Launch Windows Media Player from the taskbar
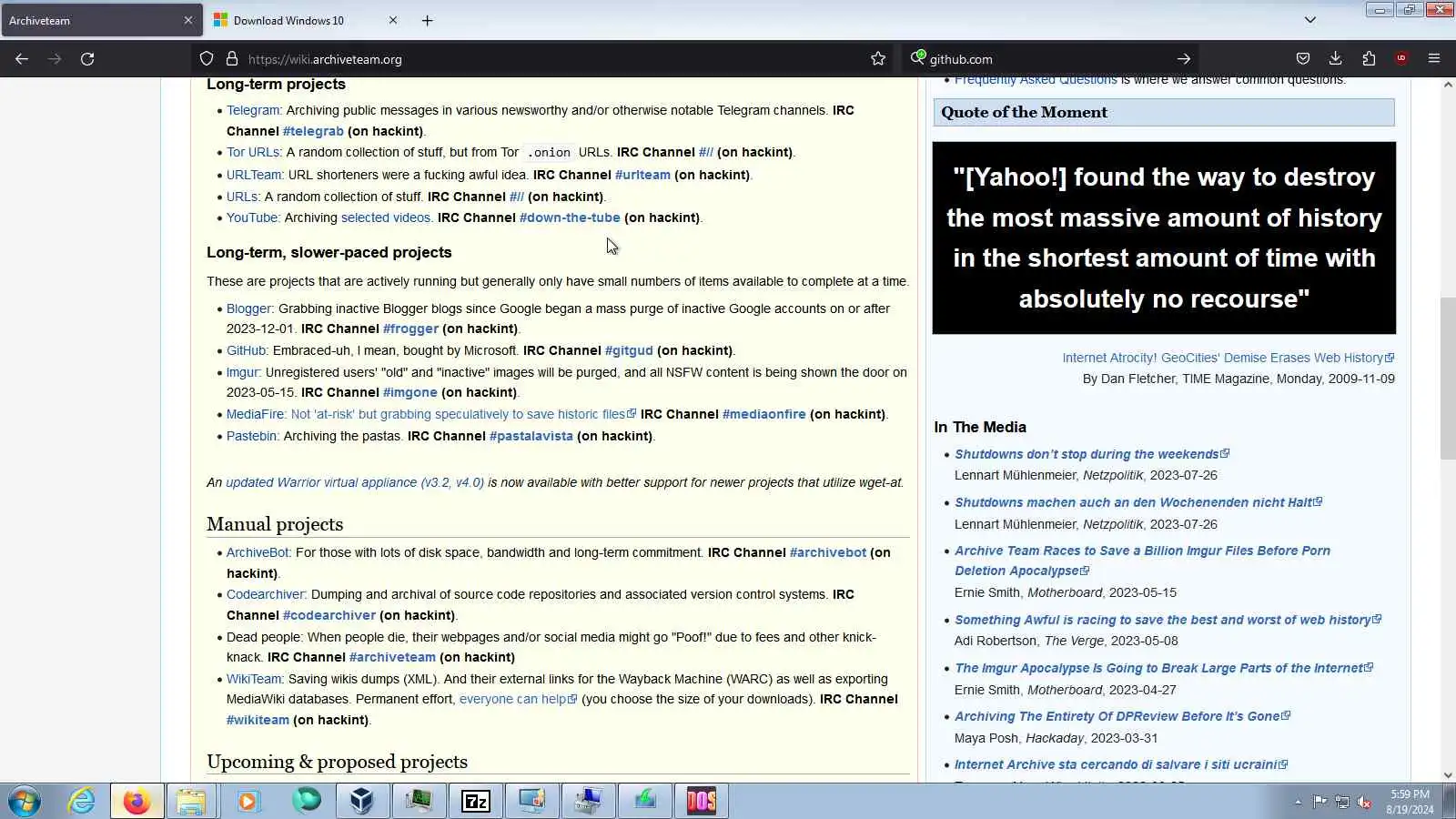This screenshot has height=819, width=1456. [x=248, y=802]
